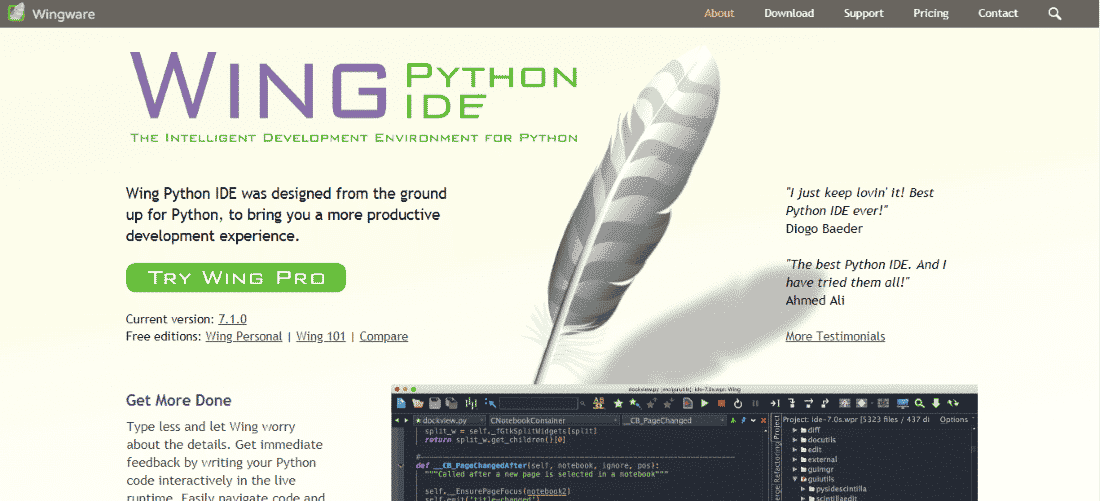Viewport: 1100px width, 501px height.
Task: Expand the pysidescintilla folder
Action: [803, 488]
